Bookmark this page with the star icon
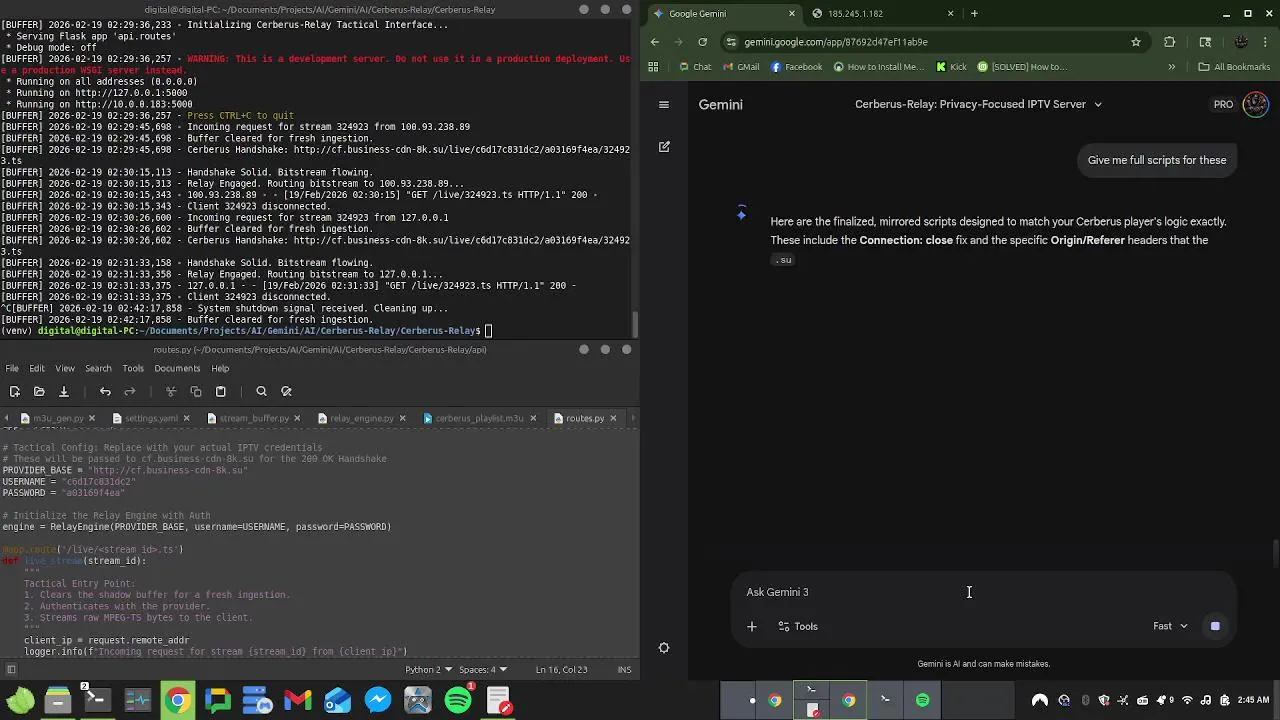1280x720 pixels. [1136, 42]
